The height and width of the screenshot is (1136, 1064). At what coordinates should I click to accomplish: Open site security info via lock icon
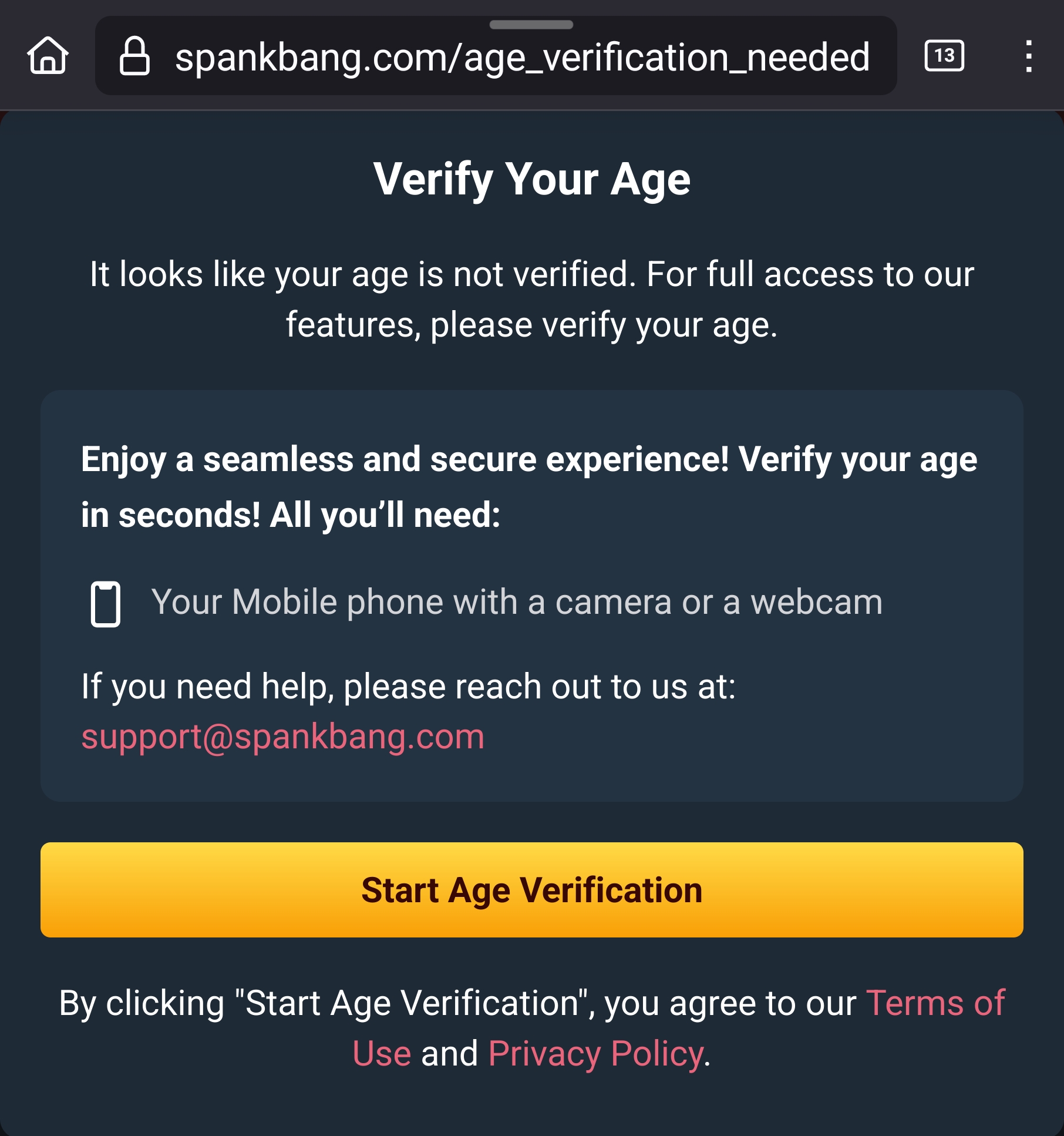(x=134, y=56)
